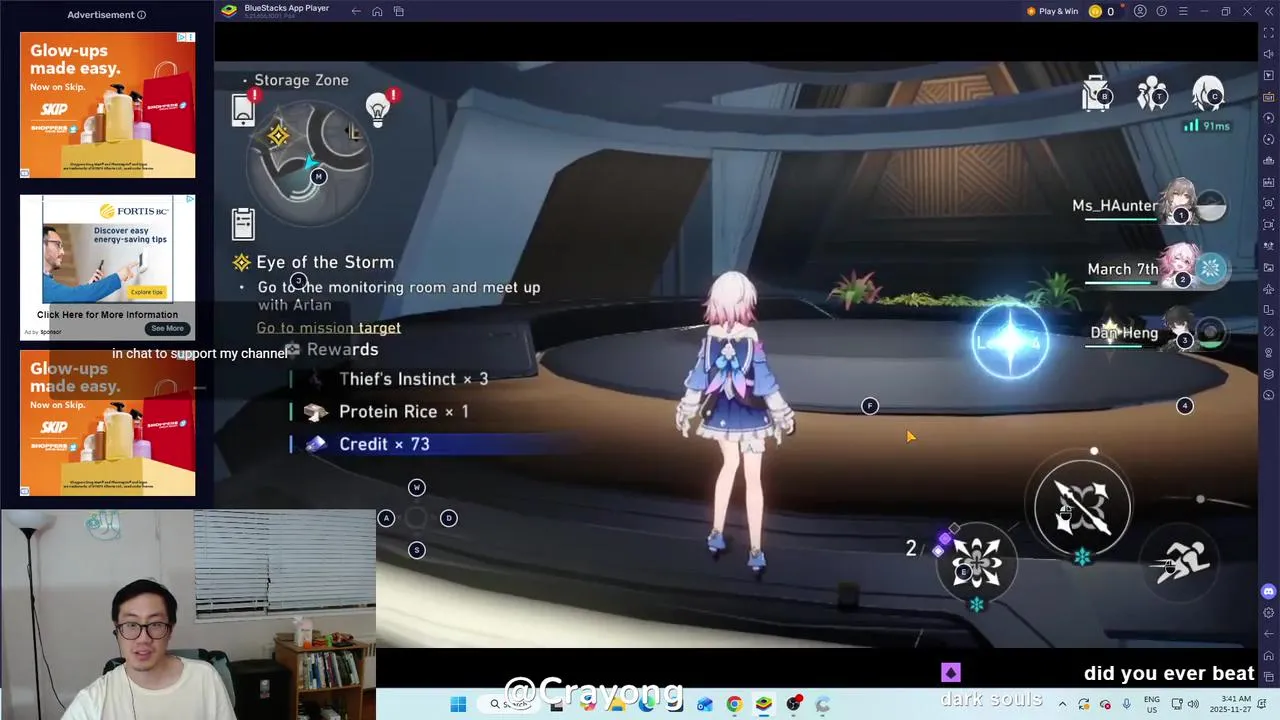Screen dimensions: 1280x720
Task: Click microphone icon in system tray
Action: point(1127,704)
